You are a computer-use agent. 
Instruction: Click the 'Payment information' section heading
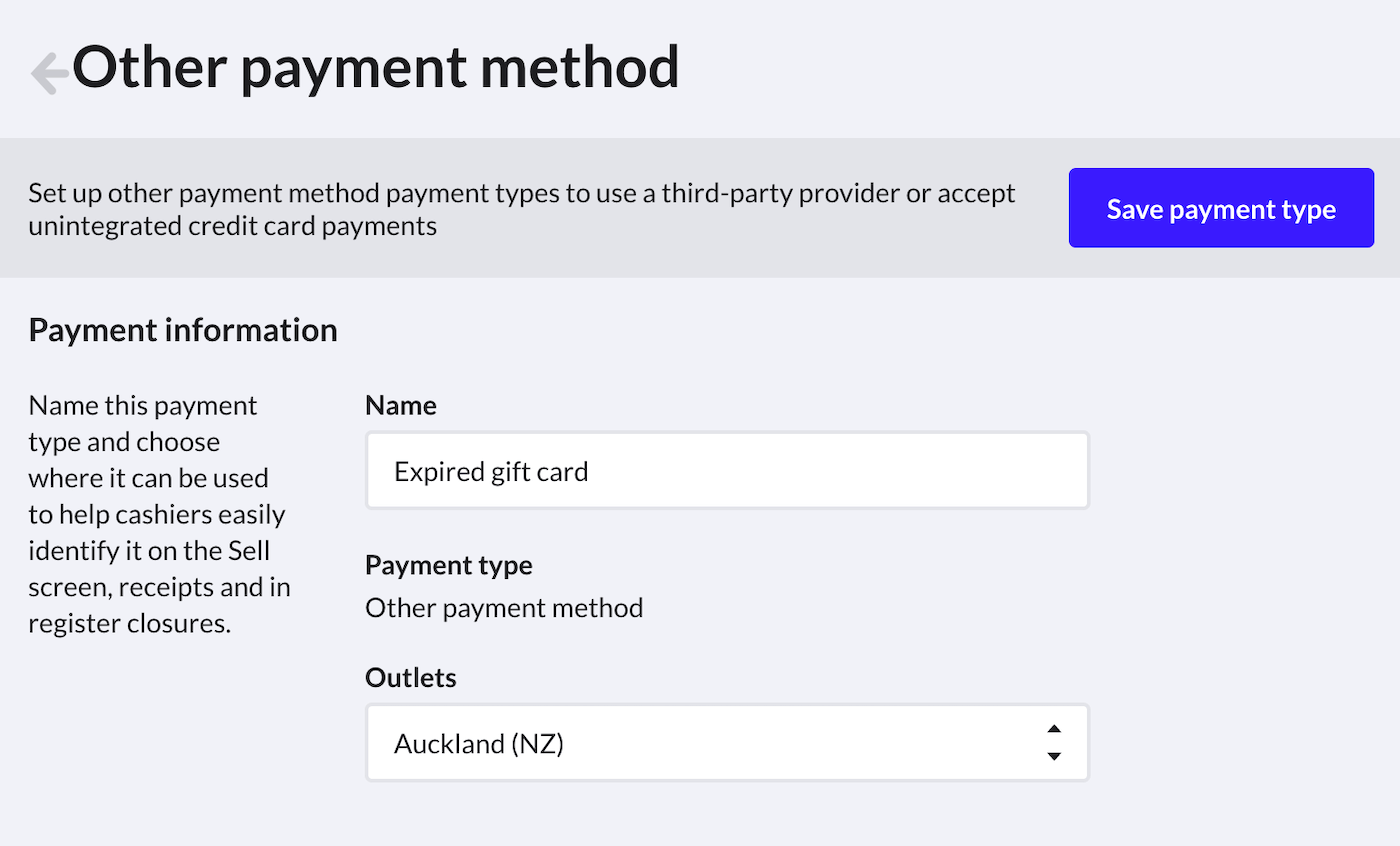pyautogui.click(x=183, y=330)
